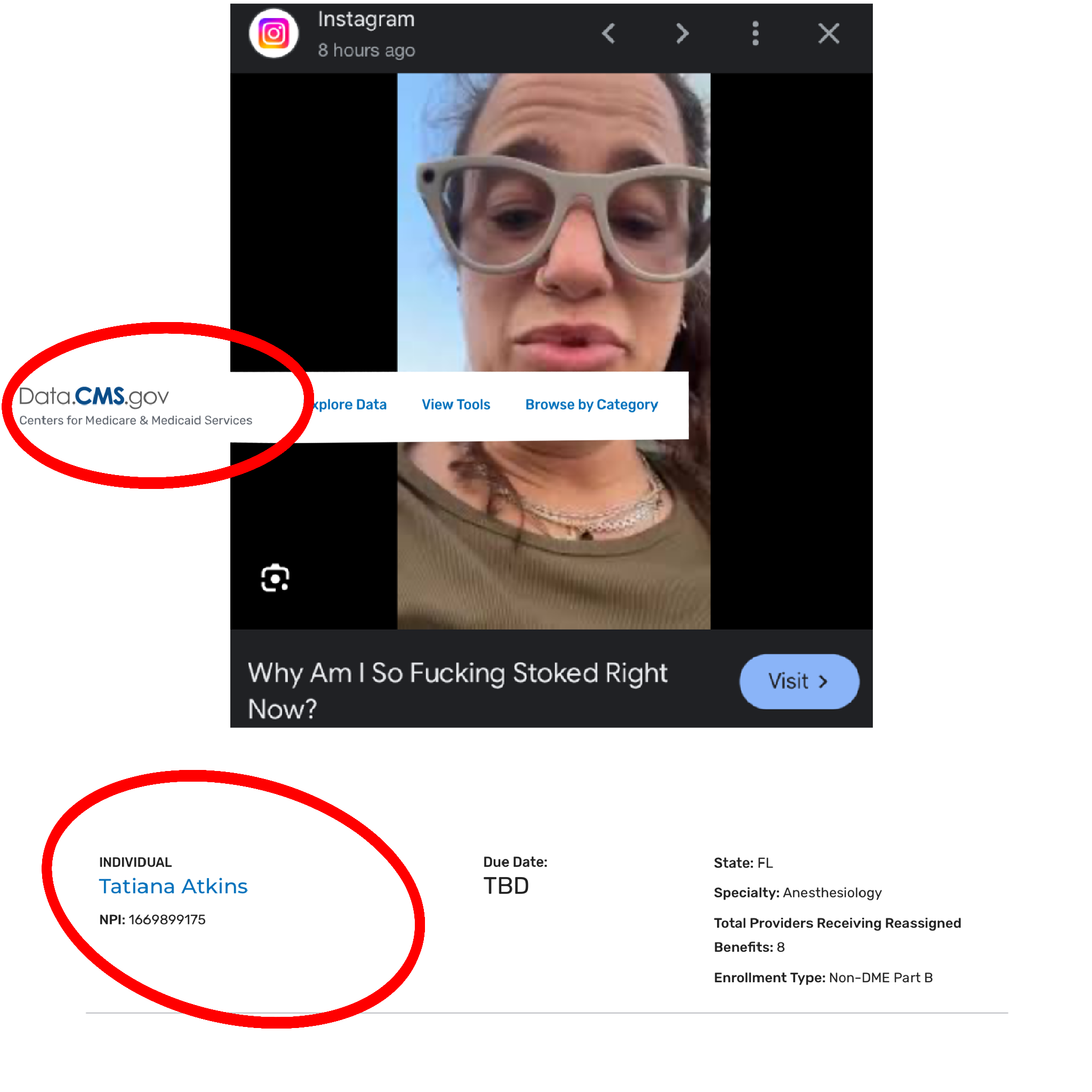This screenshot has height=1092, width=1092.
Task: Open the three-dot more options menu
Action: (x=756, y=34)
